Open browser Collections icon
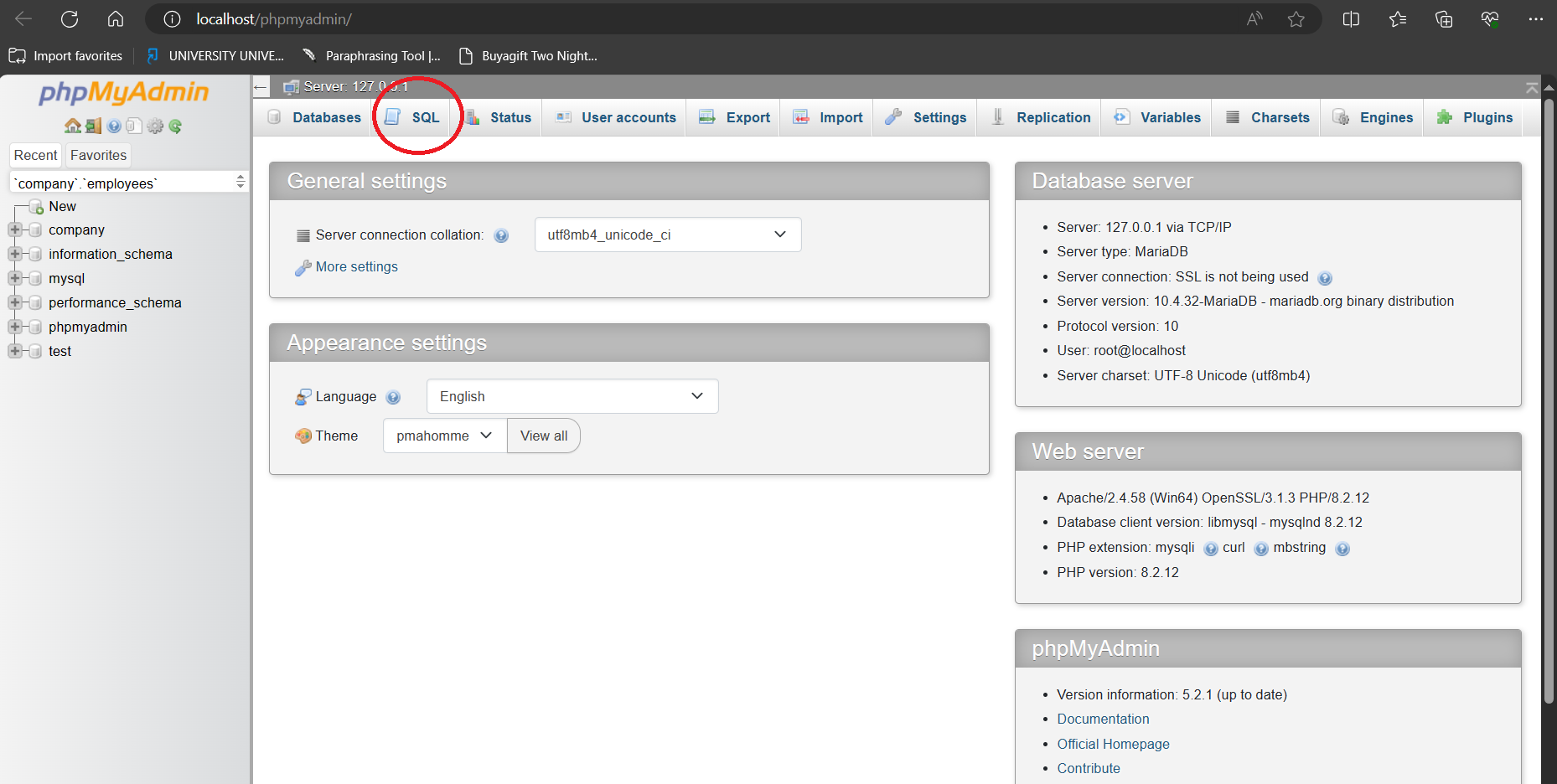1557x784 pixels. pos(1443,18)
